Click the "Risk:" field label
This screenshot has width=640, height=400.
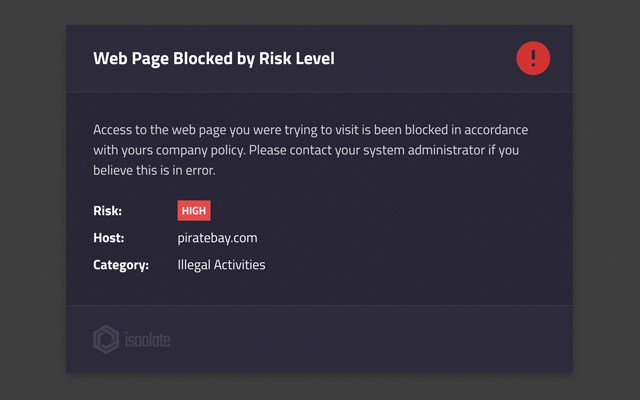tap(108, 211)
